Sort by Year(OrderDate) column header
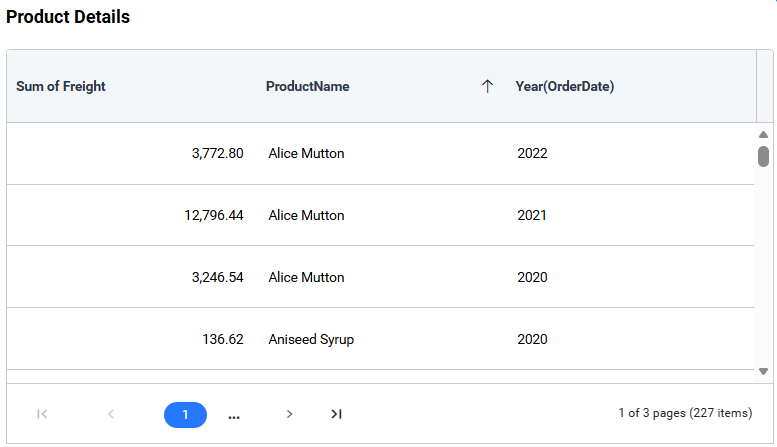Image resolution: width=777 pixels, height=447 pixels. coord(565,87)
